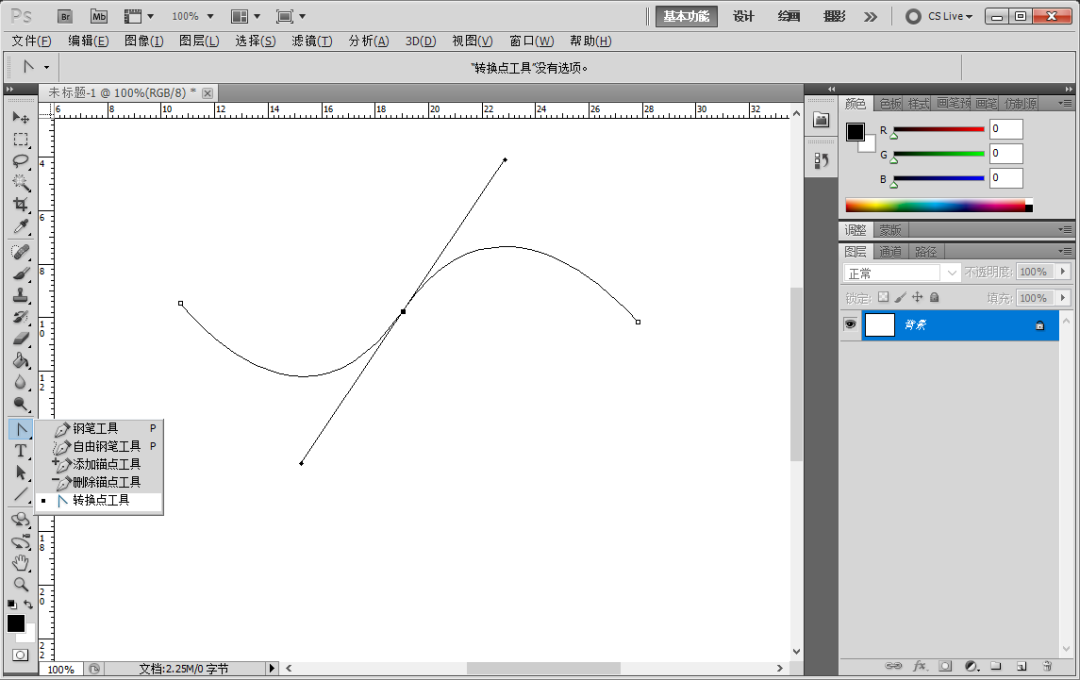Open the 滤镜(T) menu

pyautogui.click(x=312, y=41)
